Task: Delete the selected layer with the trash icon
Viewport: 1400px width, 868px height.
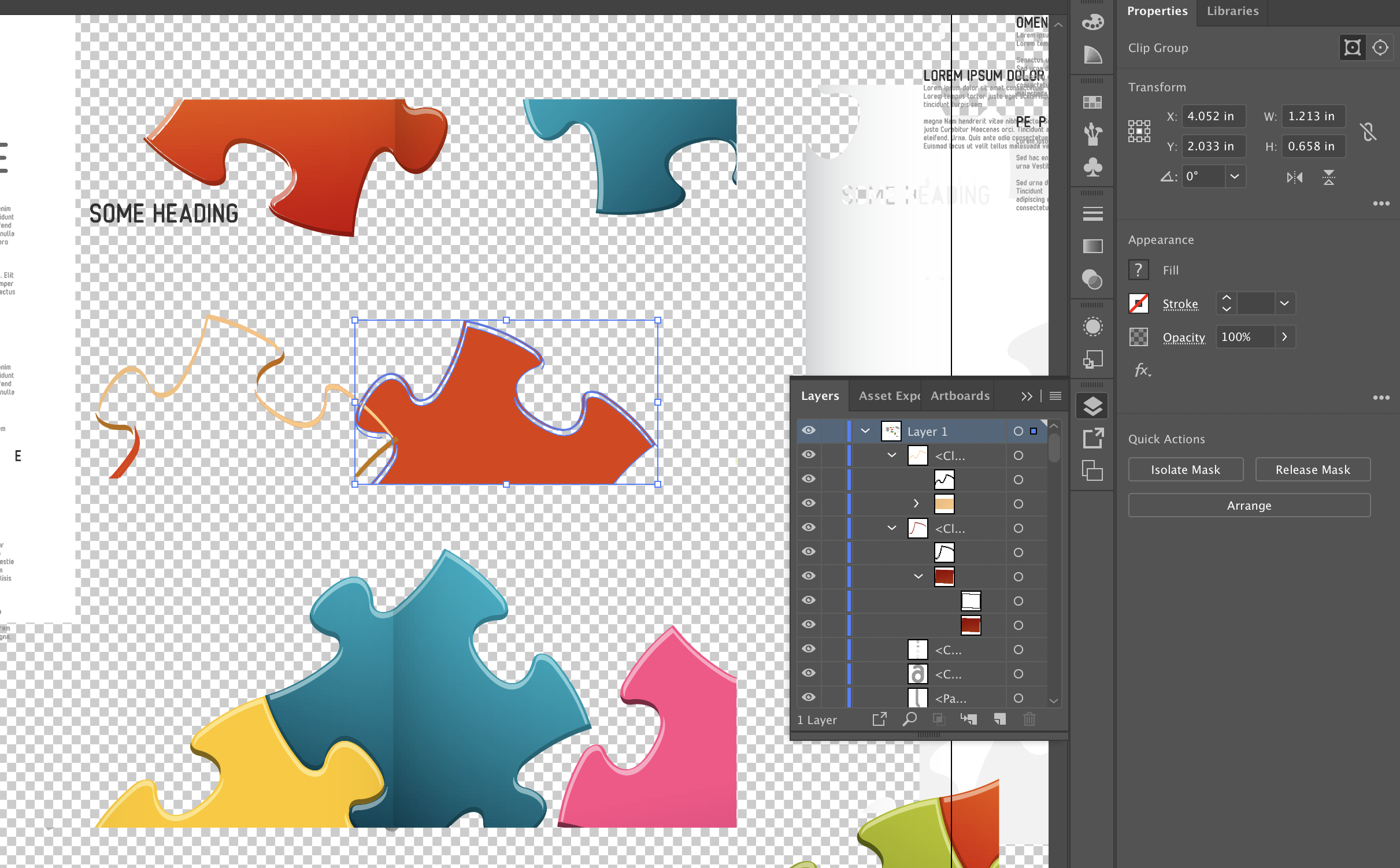Action: (x=1029, y=719)
